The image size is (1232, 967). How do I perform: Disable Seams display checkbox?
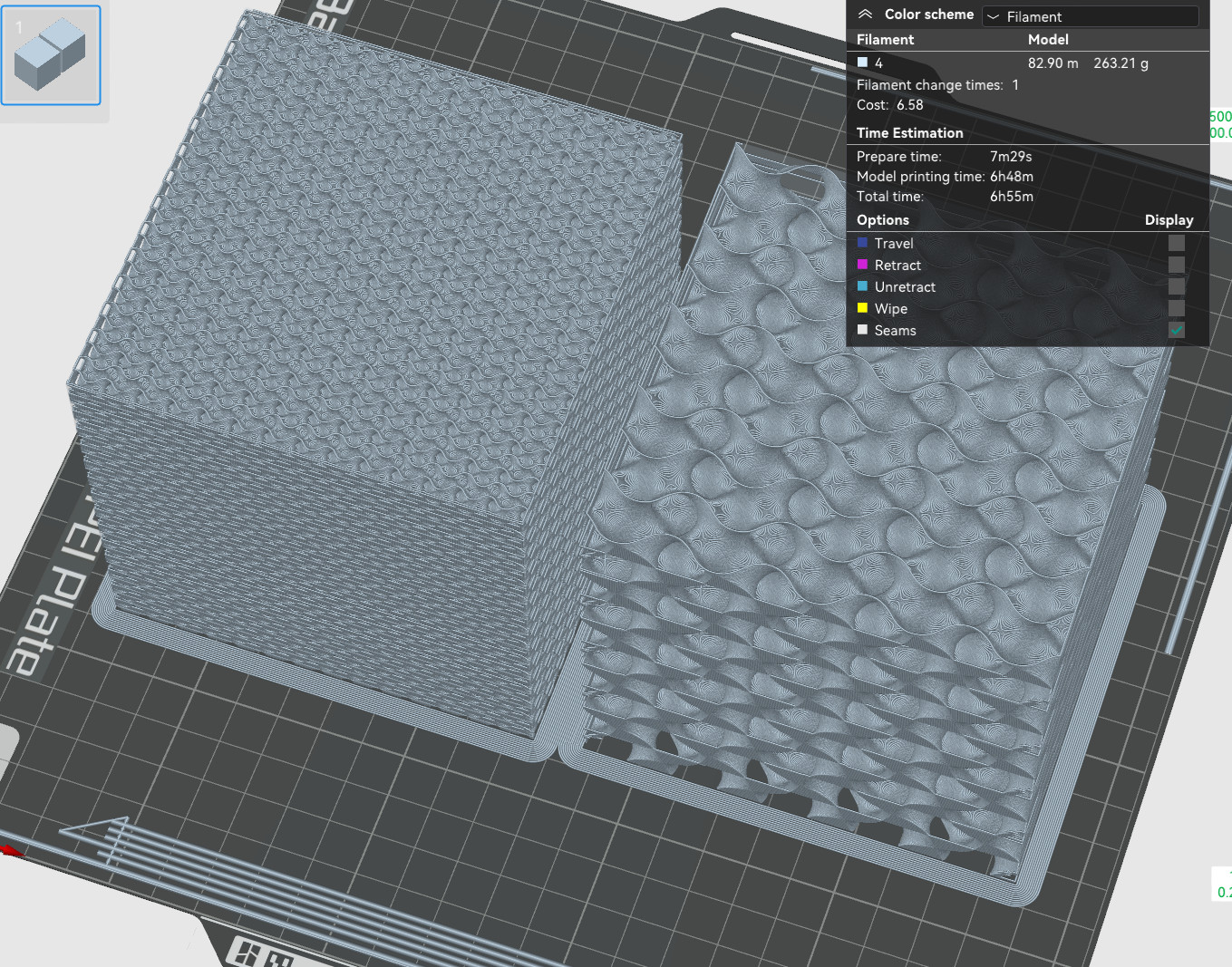coord(1177,330)
